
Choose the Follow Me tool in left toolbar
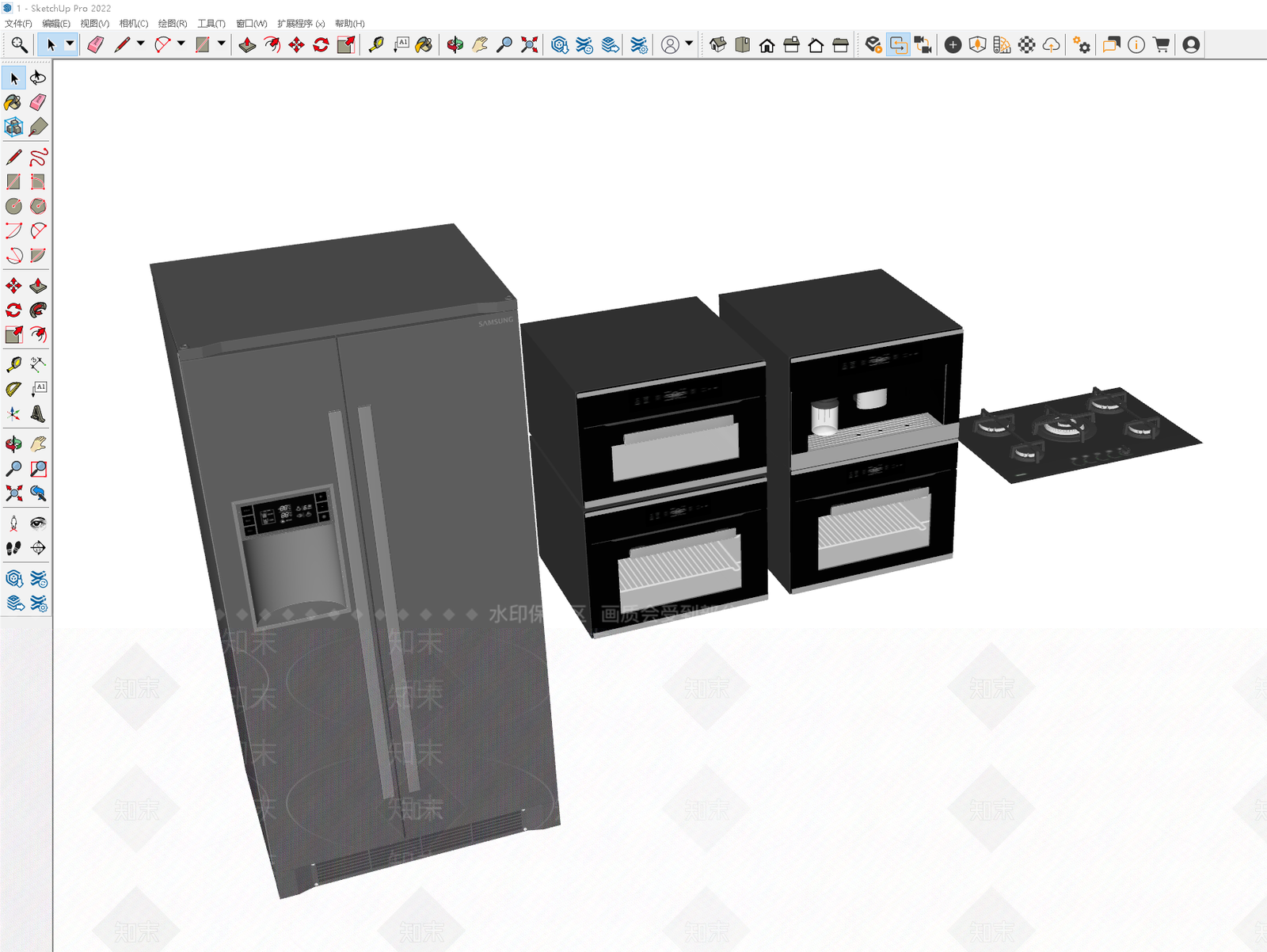(38, 310)
